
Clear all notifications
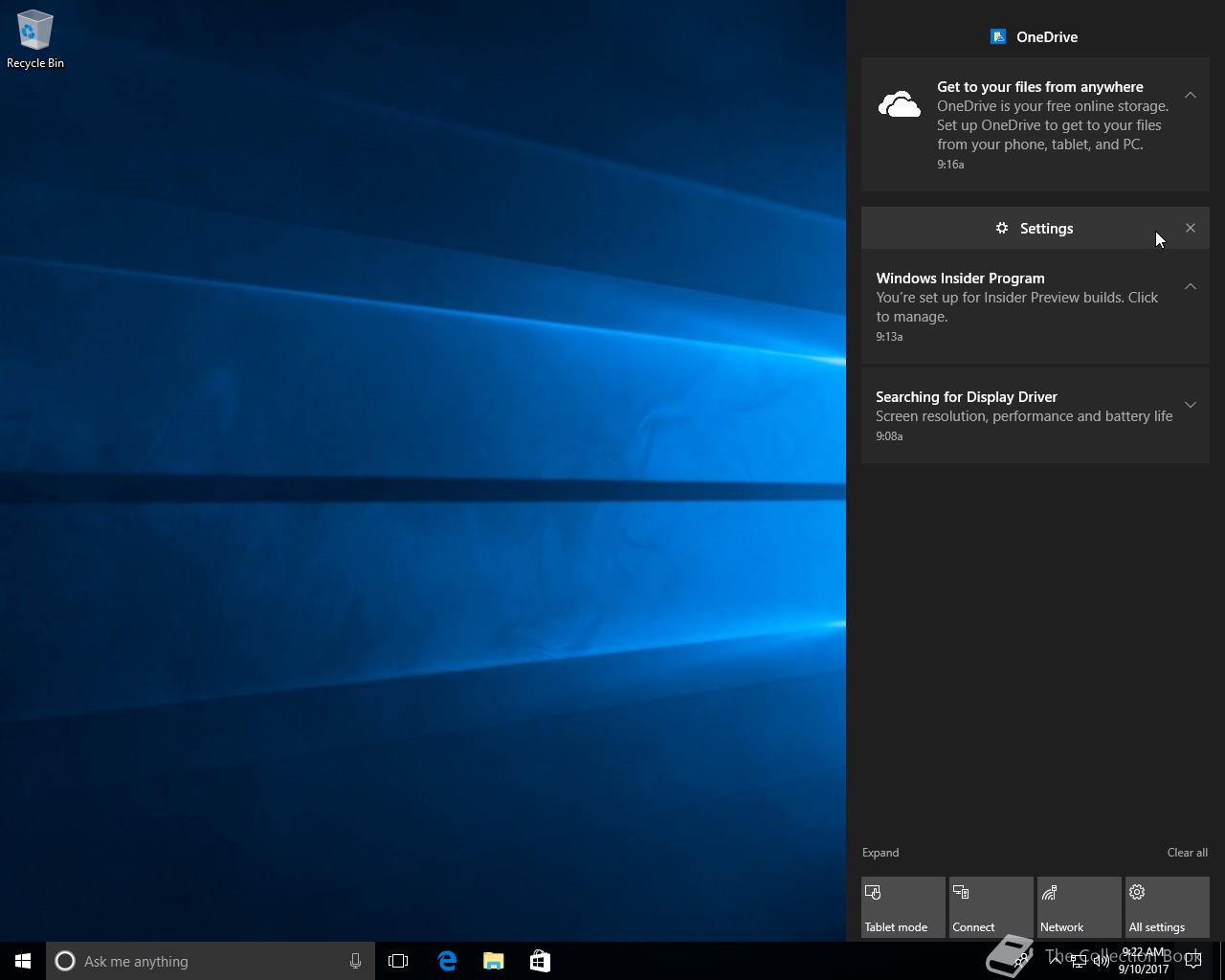click(1187, 853)
